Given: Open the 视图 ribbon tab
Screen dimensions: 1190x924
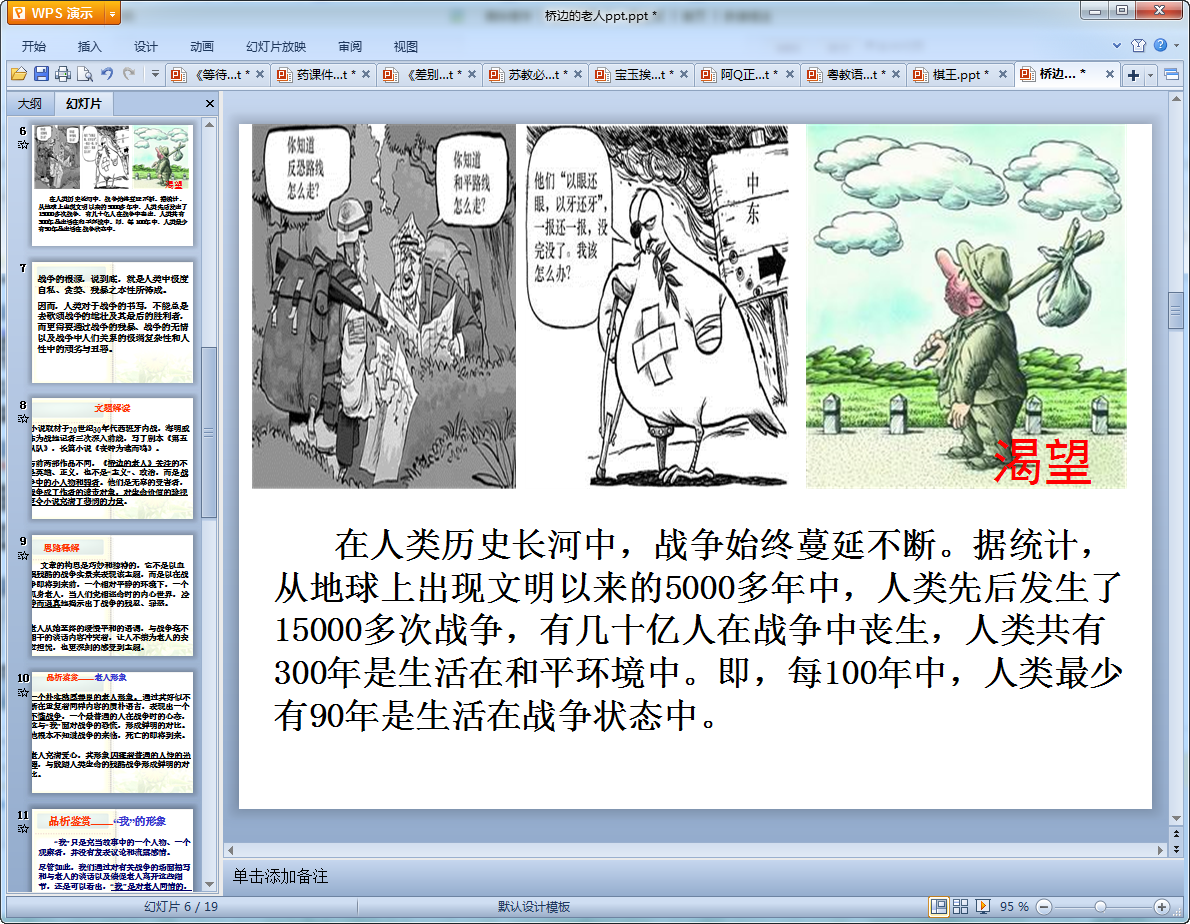Looking at the screenshot, I should coord(405,46).
